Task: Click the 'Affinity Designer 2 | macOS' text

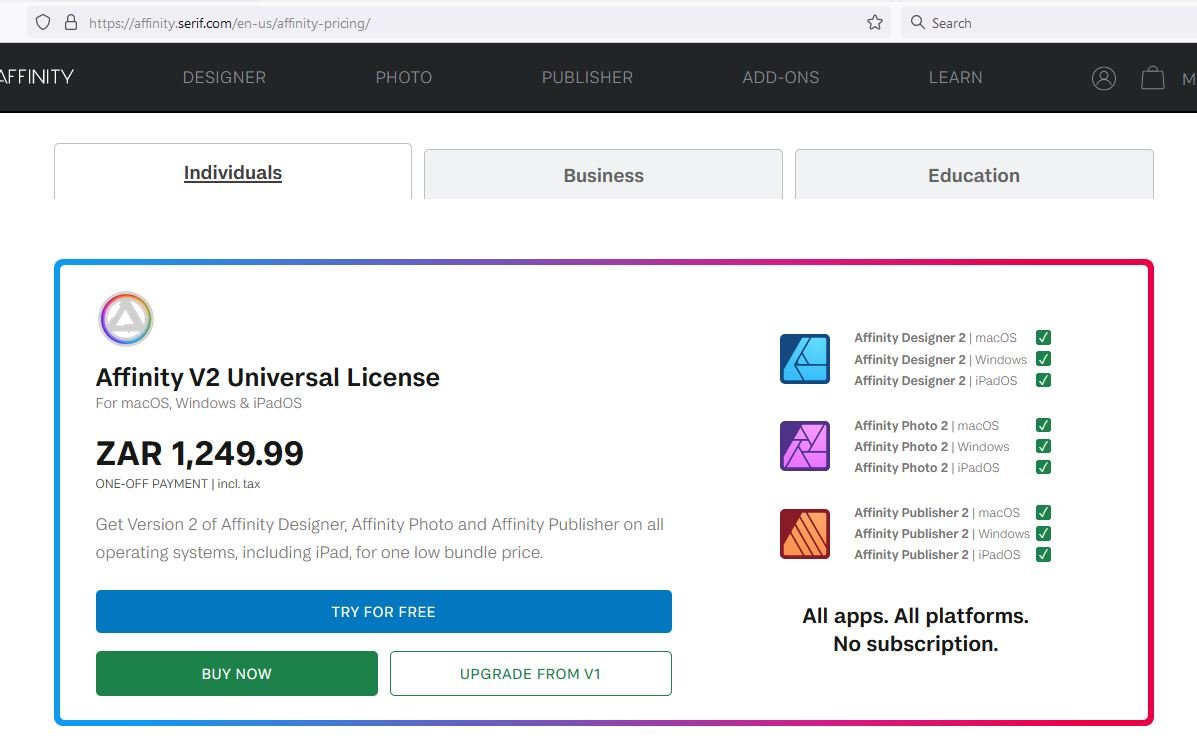Action: [x=935, y=337]
